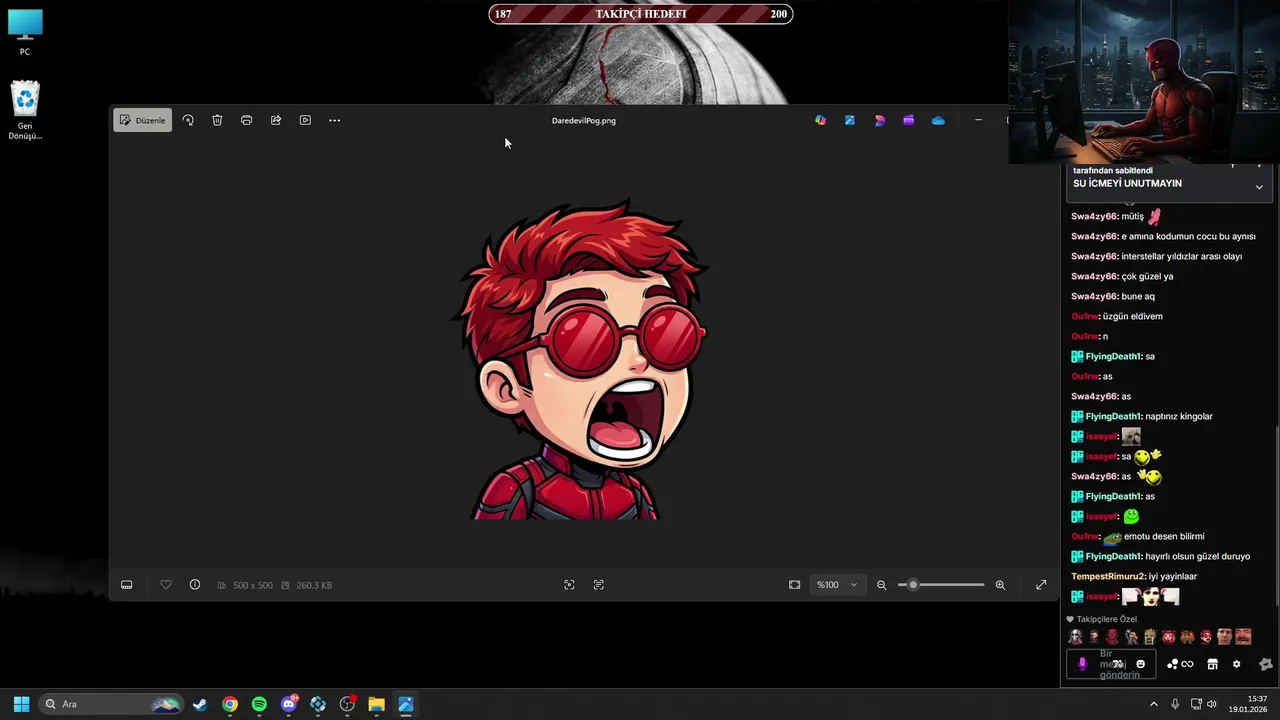Select the first emote under Takipçilere Özel
This screenshot has width=1280, height=720.
(1075, 637)
